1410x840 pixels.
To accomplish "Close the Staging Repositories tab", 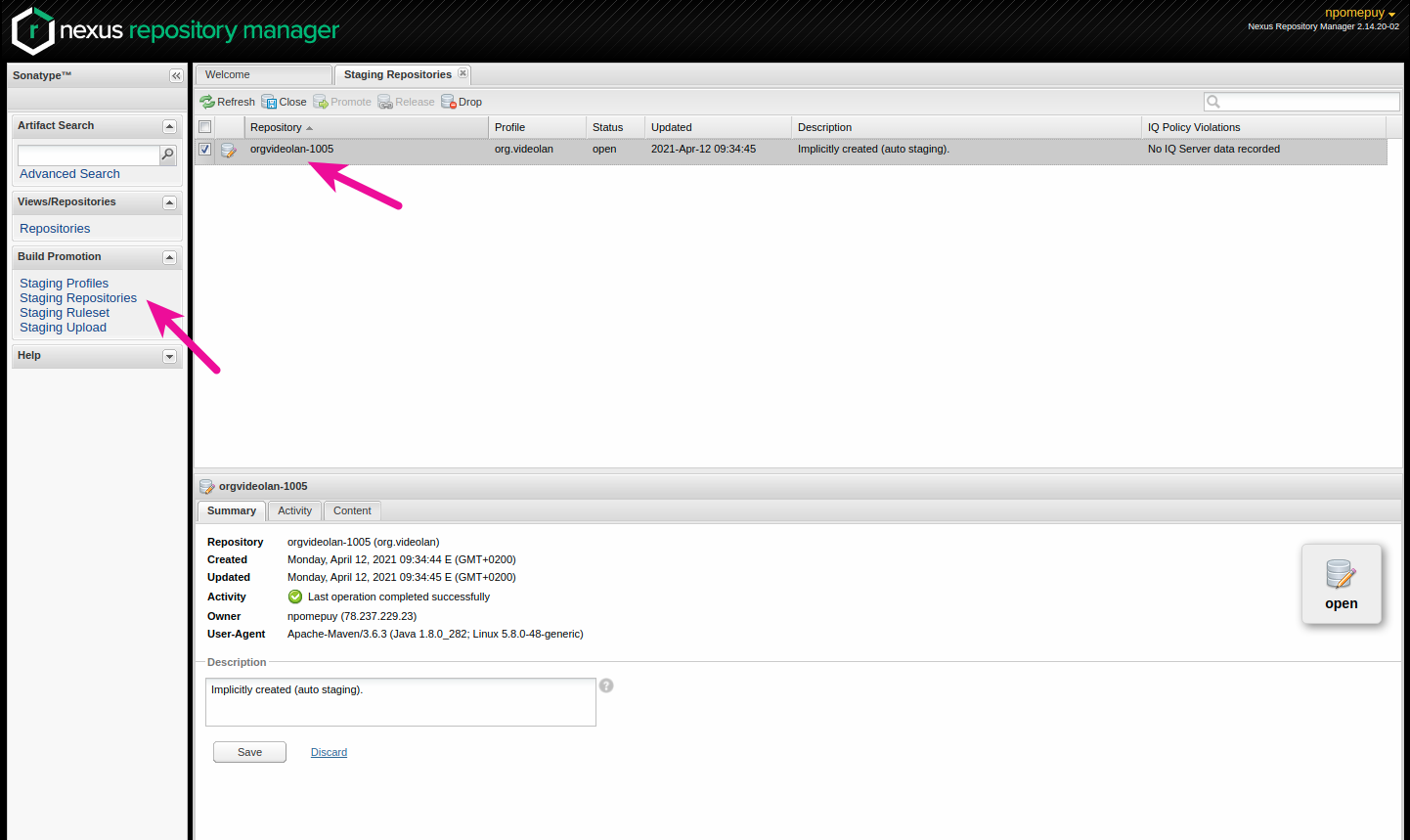I will coord(463,73).
